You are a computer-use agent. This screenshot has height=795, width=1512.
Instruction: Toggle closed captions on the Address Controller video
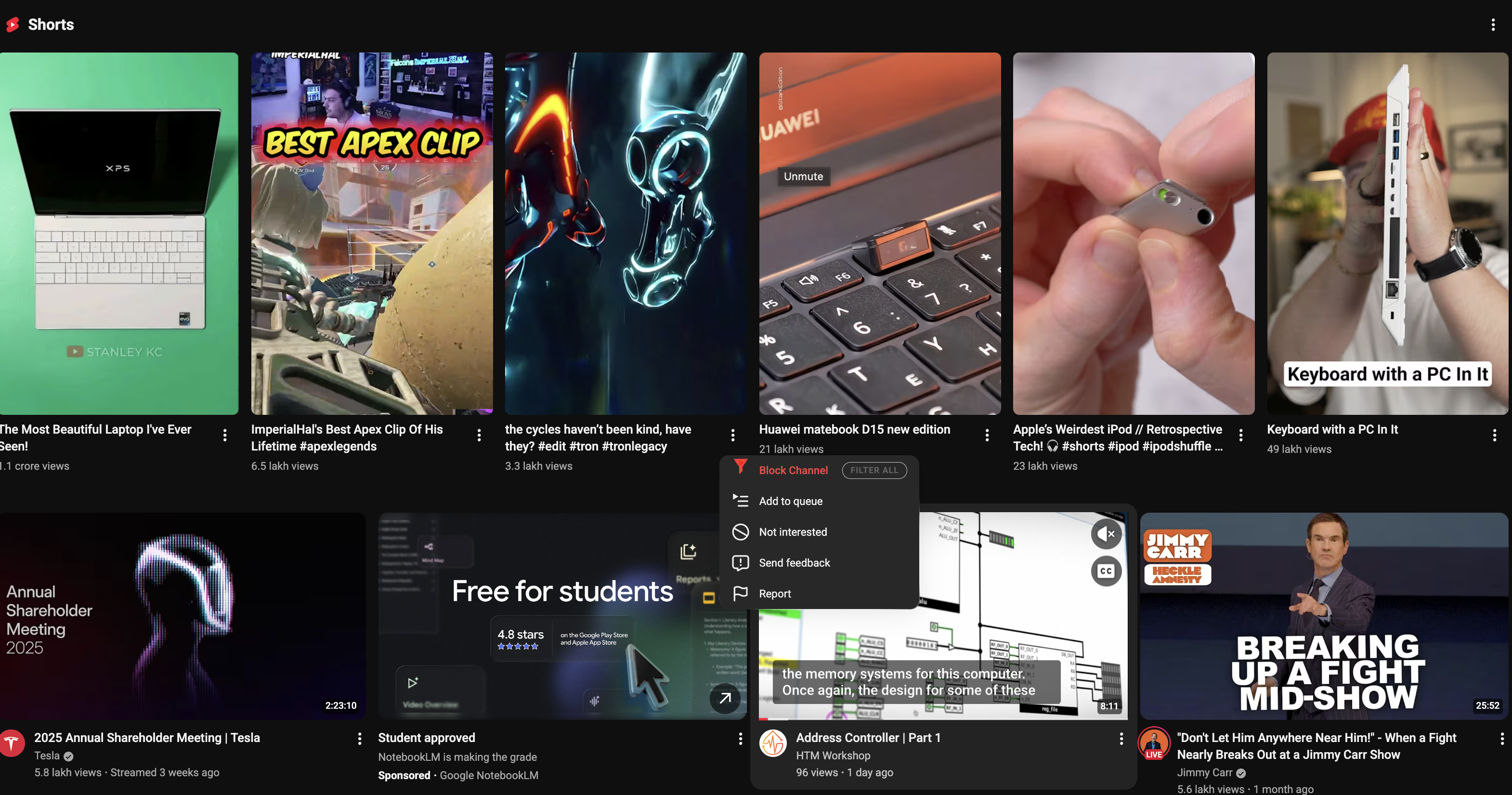1106,570
